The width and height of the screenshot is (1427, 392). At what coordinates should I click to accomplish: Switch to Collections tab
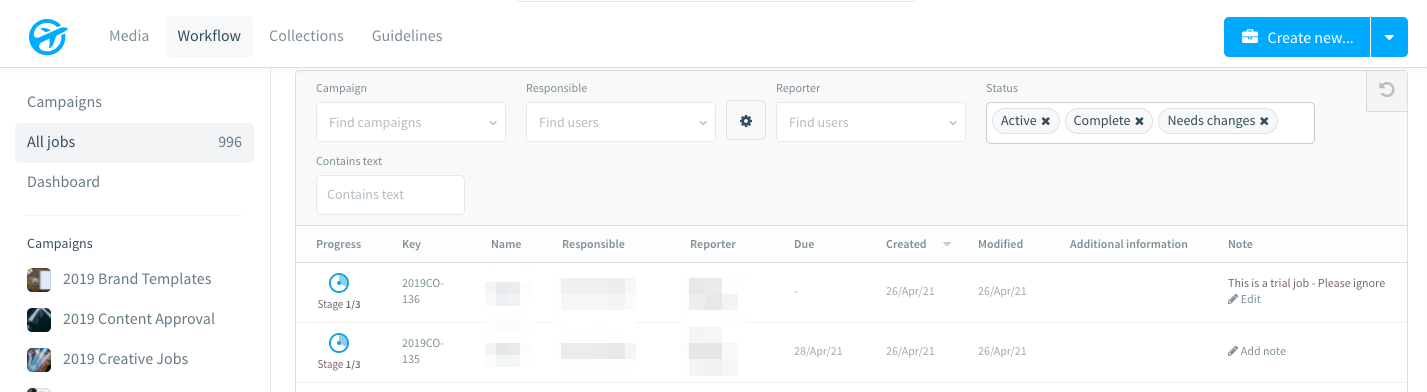point(306,36)
